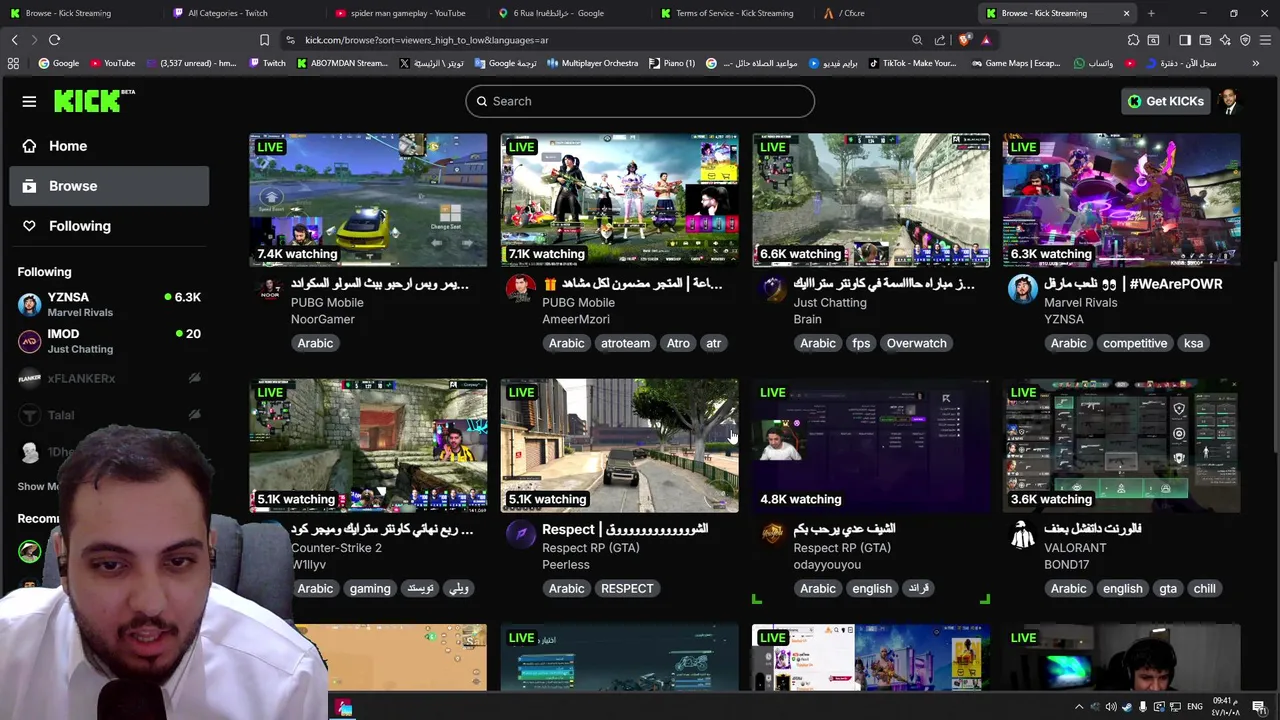The height and width of the screenshot is (720, 1280).
Task: Select the chill tag under BOND17
Action: [1204, 588]
